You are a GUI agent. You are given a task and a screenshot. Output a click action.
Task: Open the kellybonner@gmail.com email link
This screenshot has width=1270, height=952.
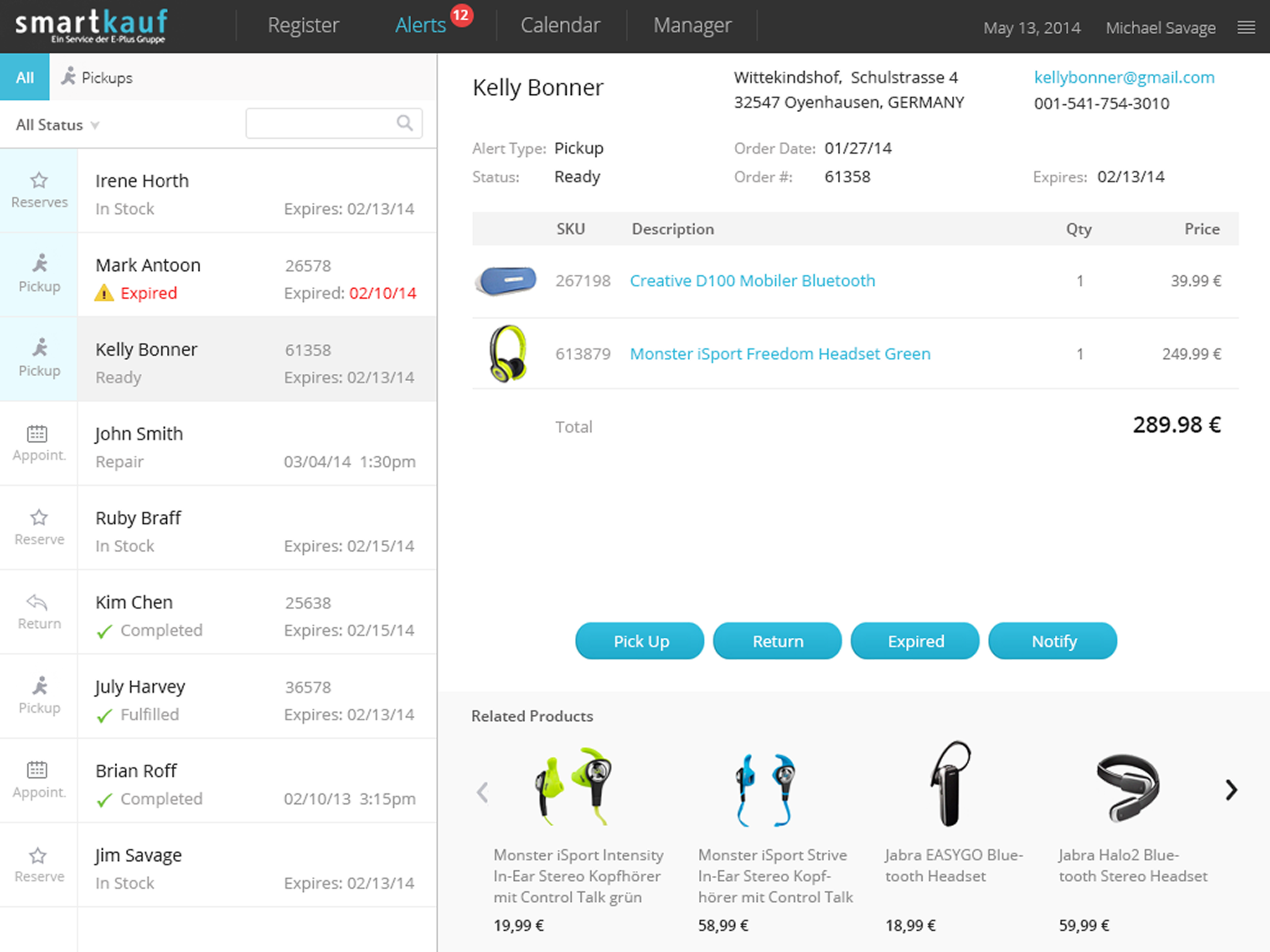tap(1124, 77)
